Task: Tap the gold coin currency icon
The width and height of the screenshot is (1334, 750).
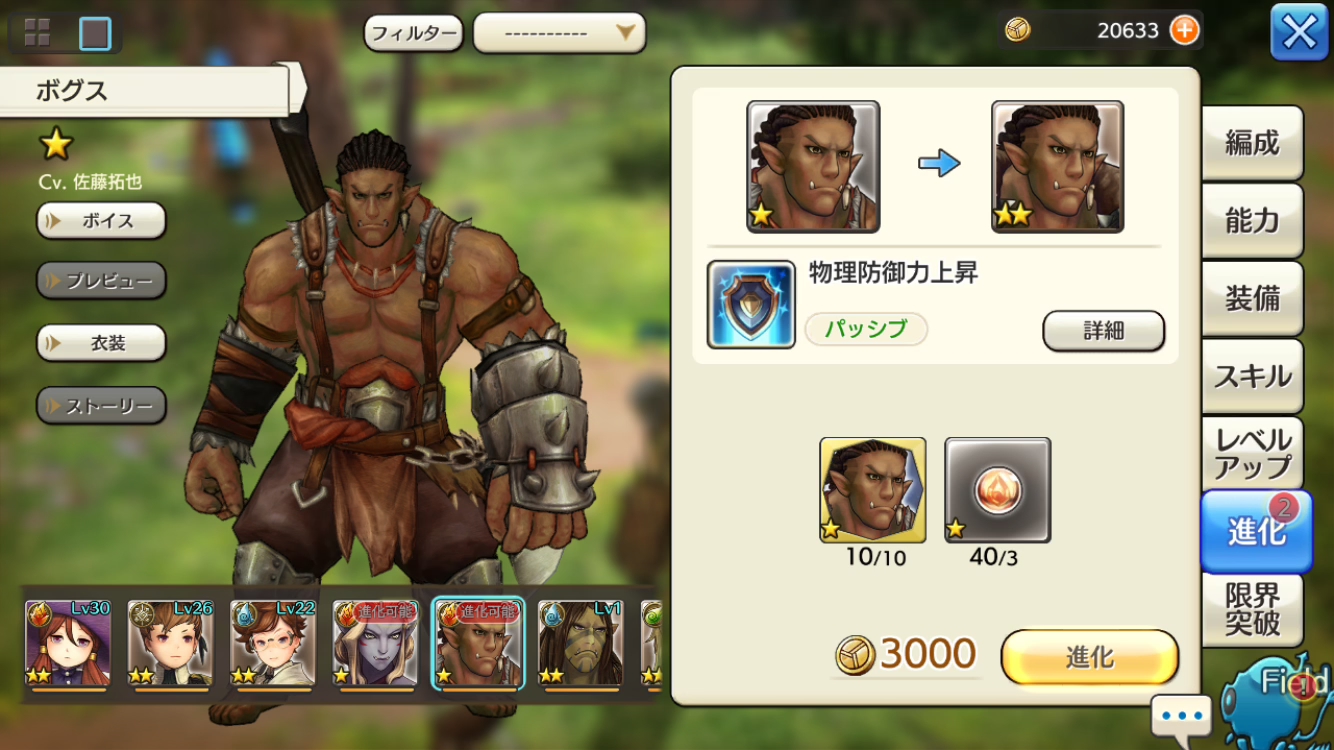Action: pos(1017,30)
